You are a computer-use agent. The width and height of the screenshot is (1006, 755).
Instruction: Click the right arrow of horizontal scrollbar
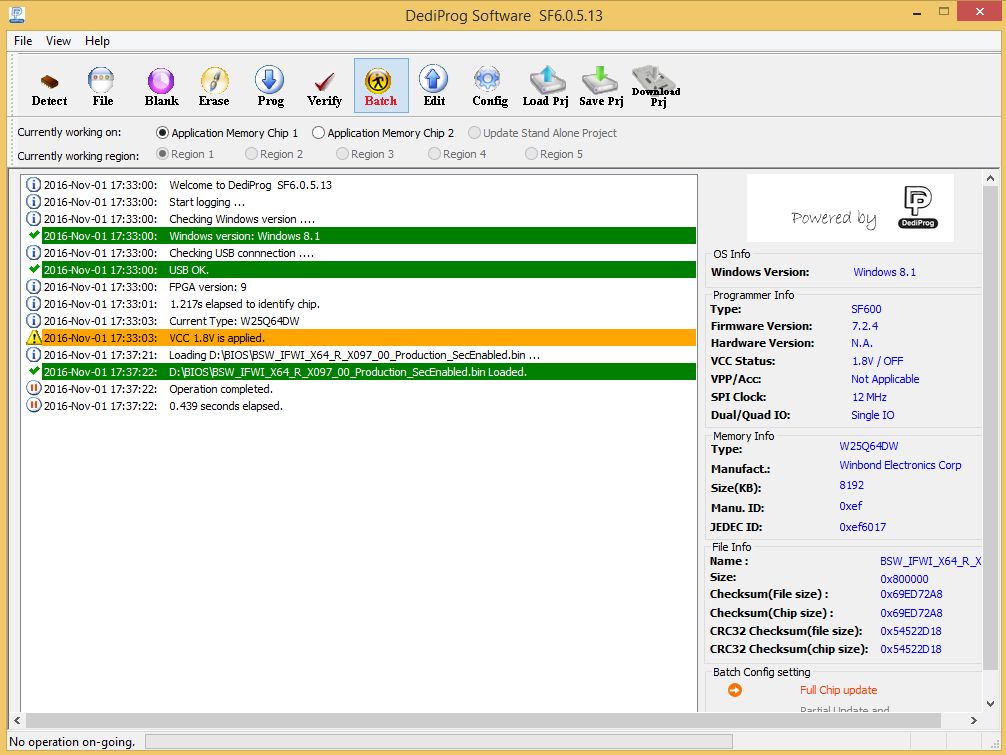click(974, 721)
